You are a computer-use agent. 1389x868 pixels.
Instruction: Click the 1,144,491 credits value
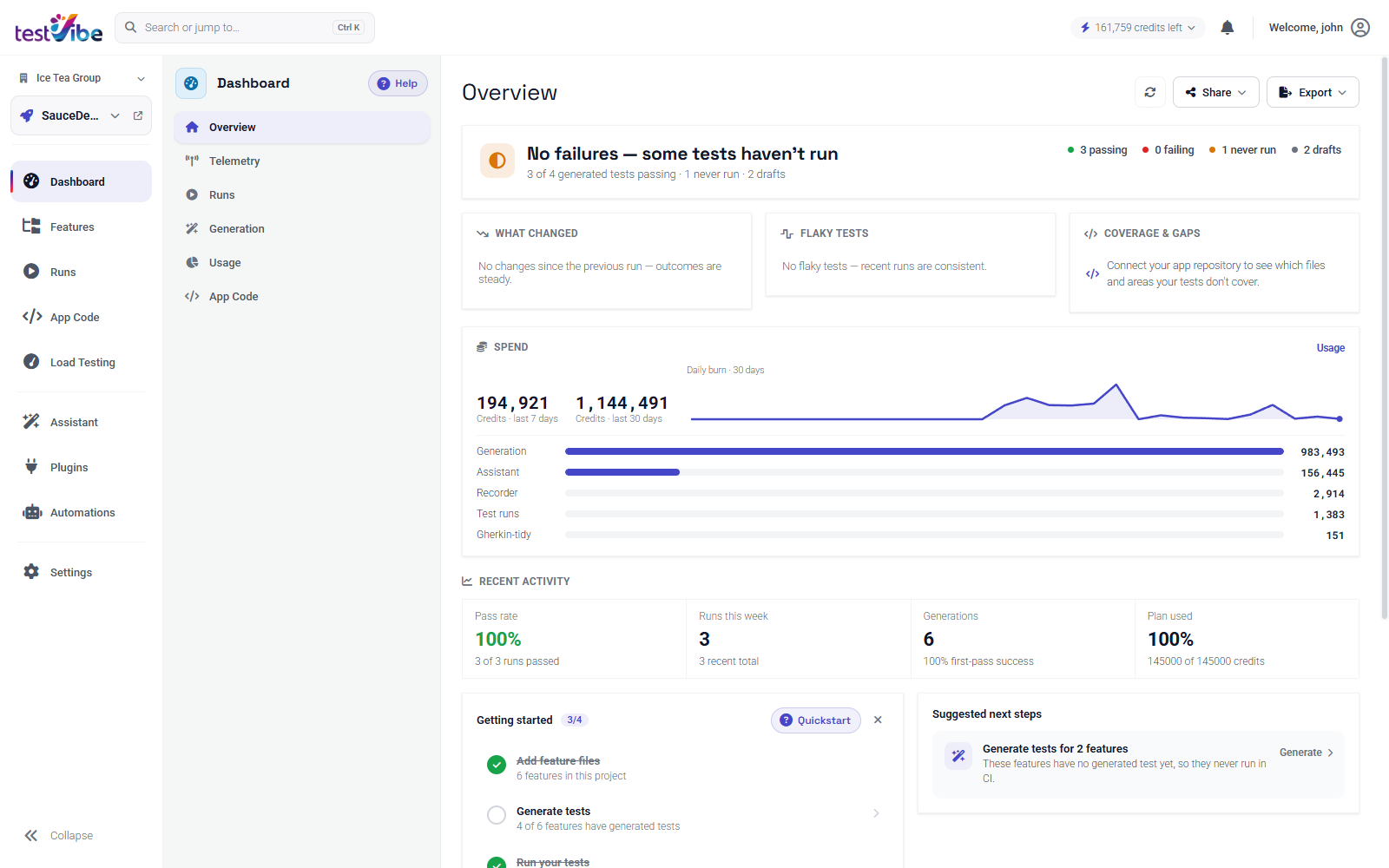click(x=622, y=403)
